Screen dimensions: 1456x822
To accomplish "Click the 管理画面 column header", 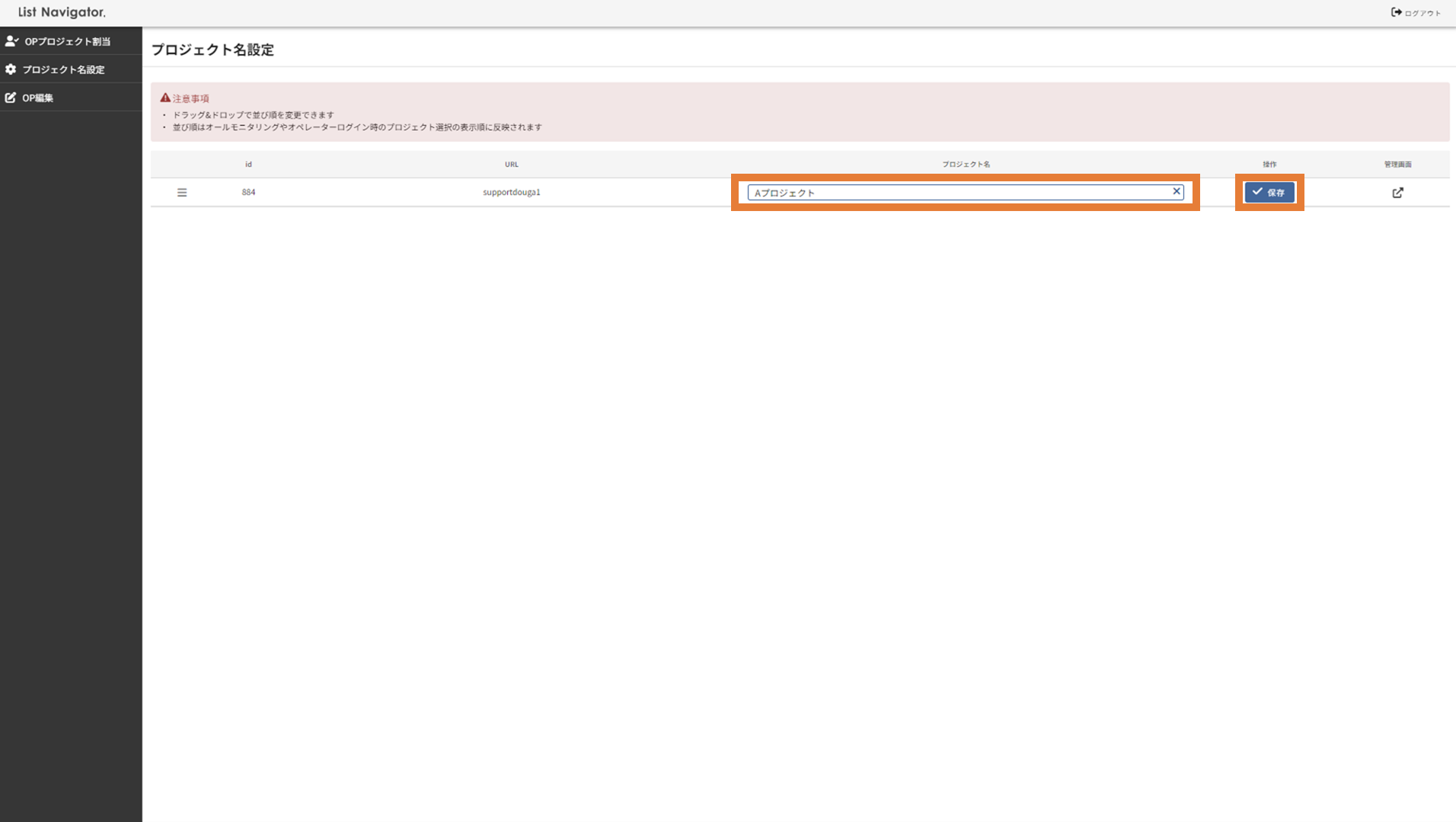I will click(x=1397, y=165).
